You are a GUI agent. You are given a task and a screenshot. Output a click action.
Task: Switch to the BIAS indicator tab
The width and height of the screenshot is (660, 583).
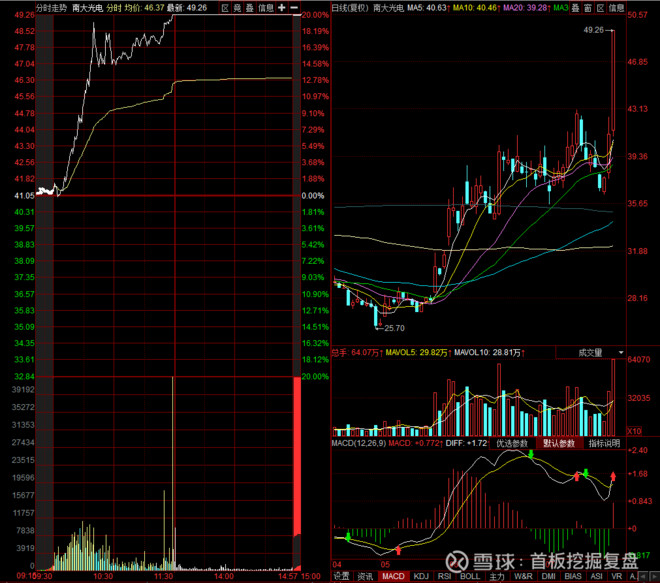573,576
